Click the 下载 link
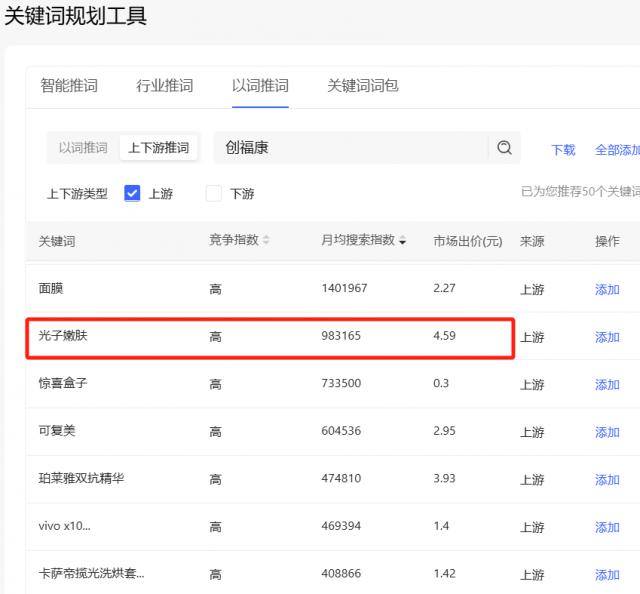 coord(563,150)
